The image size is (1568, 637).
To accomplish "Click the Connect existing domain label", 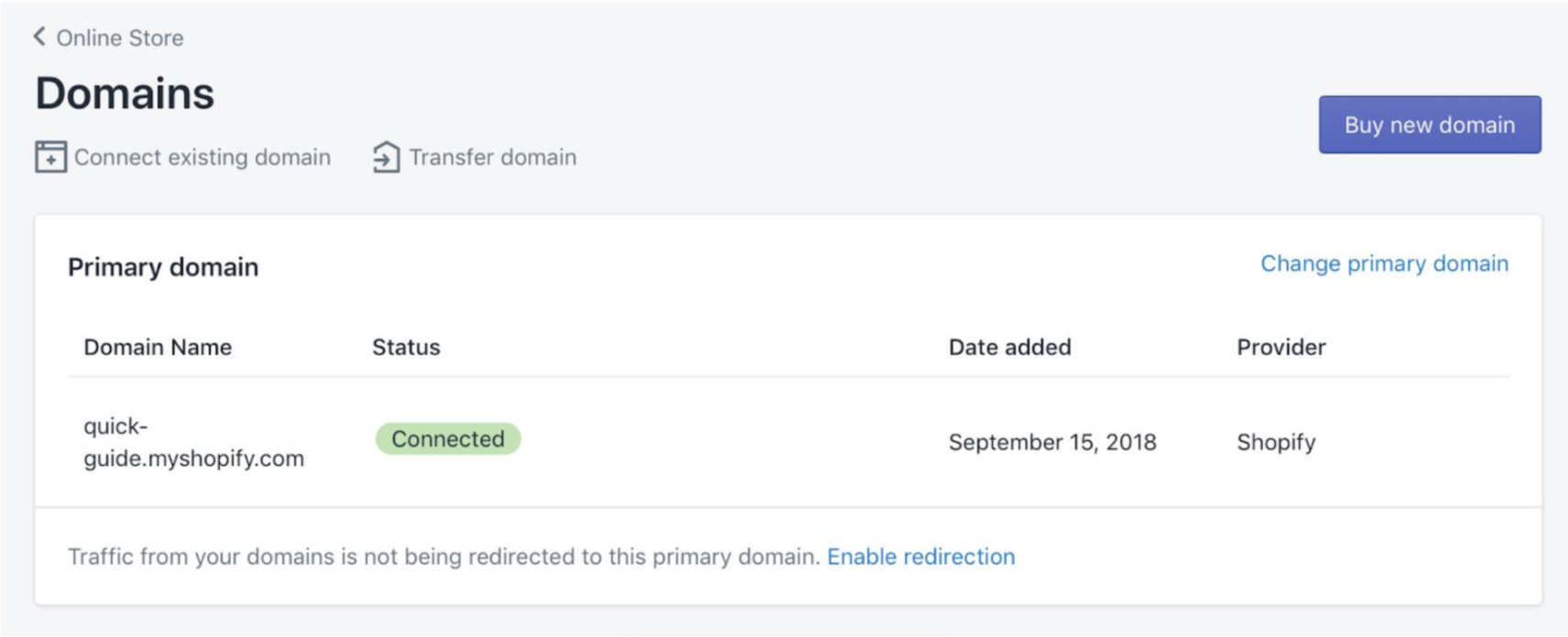I will pyautogui.click(x=202, y=157).
